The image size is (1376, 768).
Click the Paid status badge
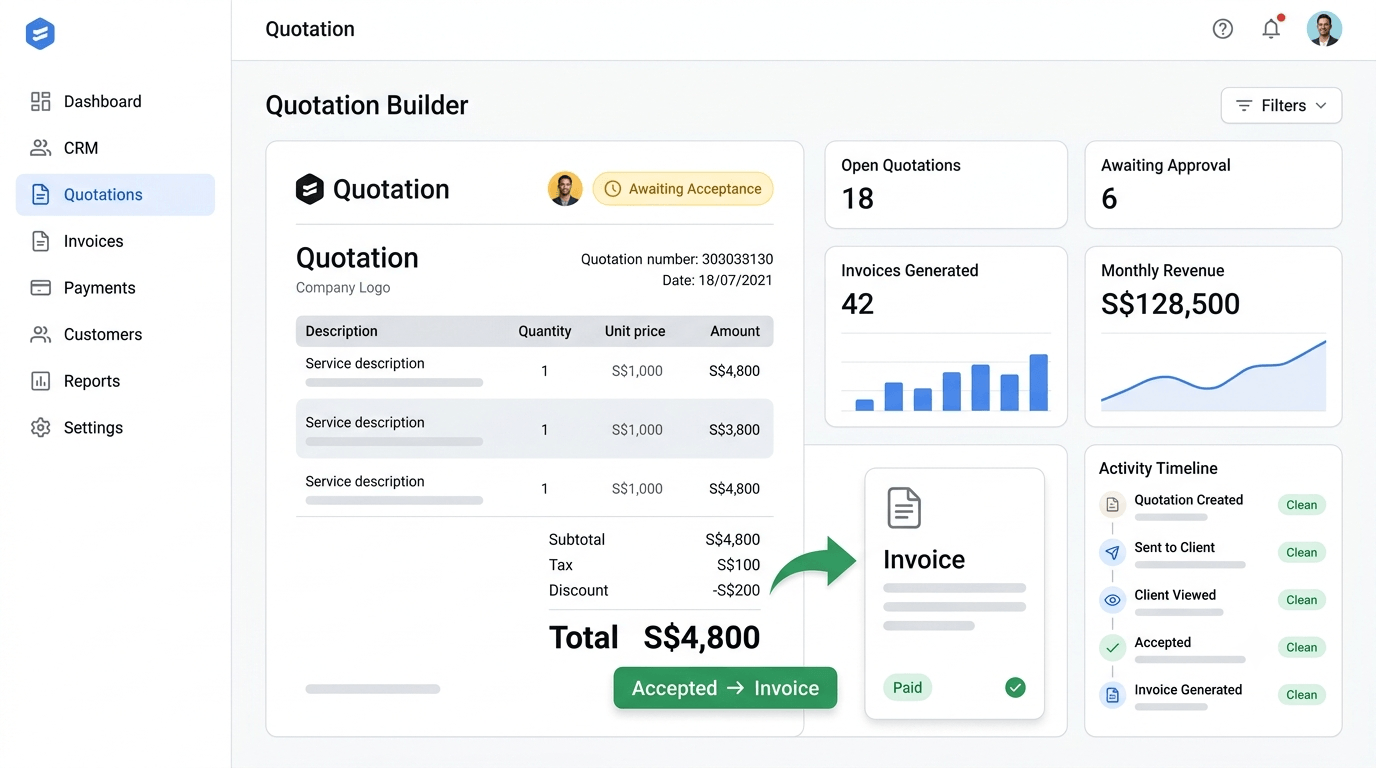[x=907, y=687]
